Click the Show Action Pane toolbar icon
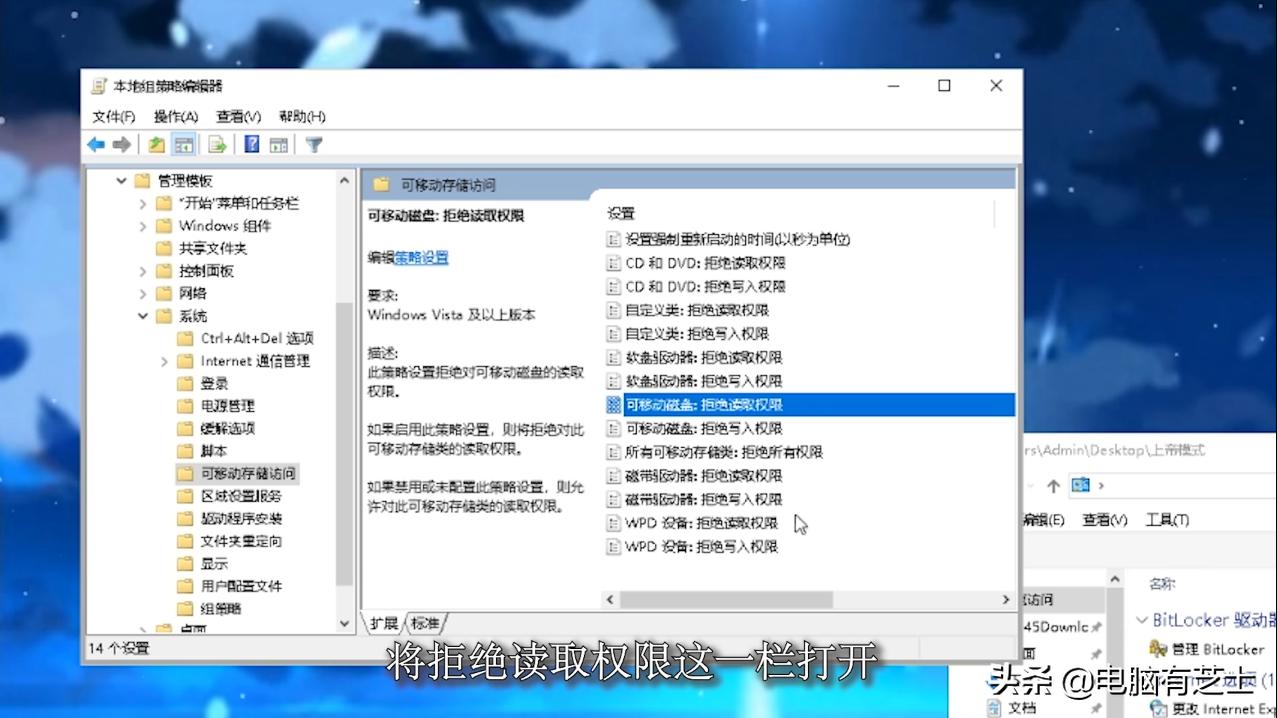Screen dimensions: 1277x718 coord(277,143)
